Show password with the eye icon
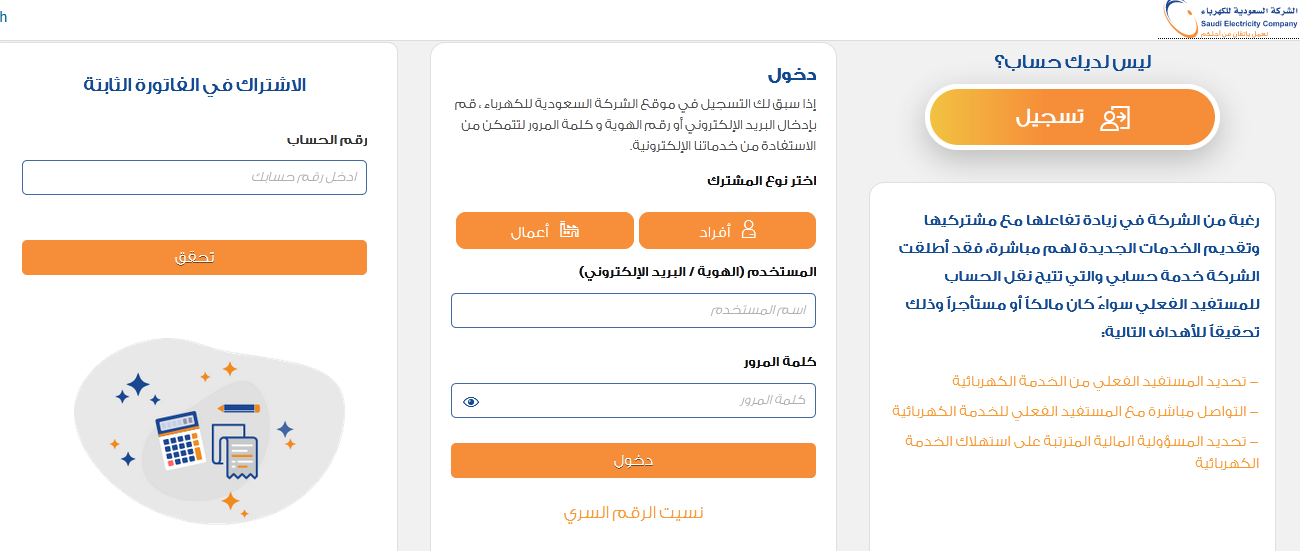This screenshot has width=1300, height=551. [x=472, y=402]
